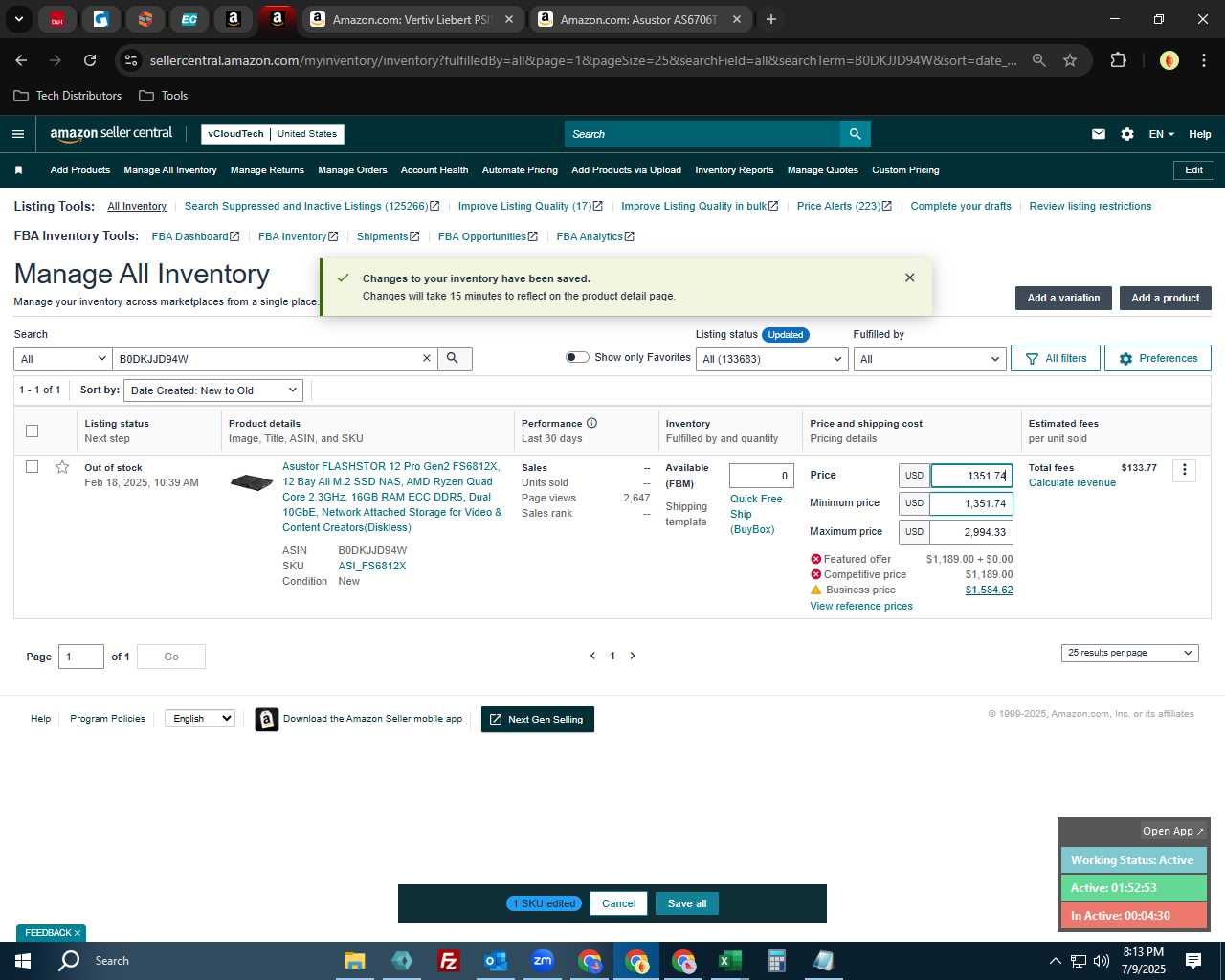The width and height of the screenshot is (1225, 980).
Task: Click Add a variation button
Action: [x=1063, y=298]
